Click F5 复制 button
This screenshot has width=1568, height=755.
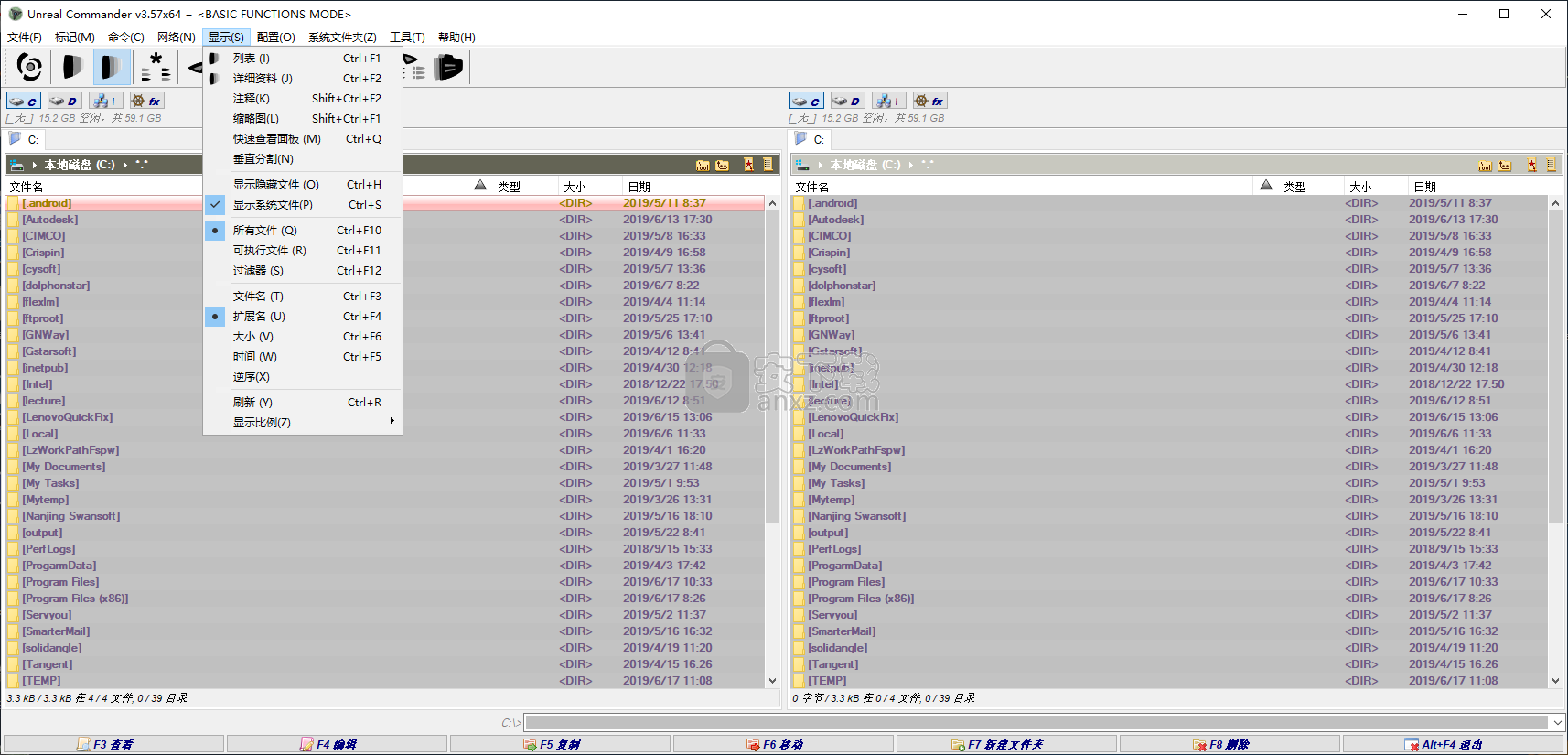point(560,744)
